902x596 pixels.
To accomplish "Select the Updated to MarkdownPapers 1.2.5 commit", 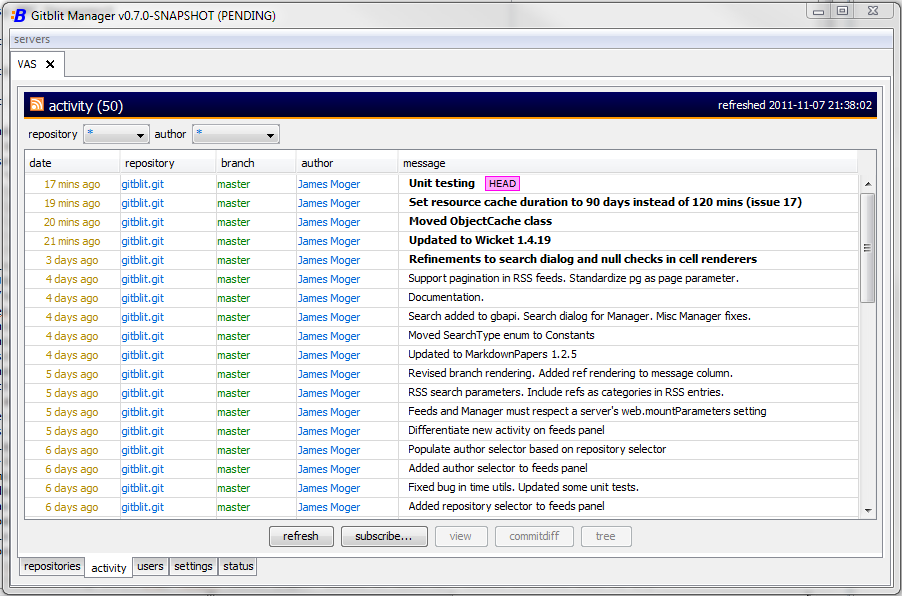I will click(x=492, y=354).
